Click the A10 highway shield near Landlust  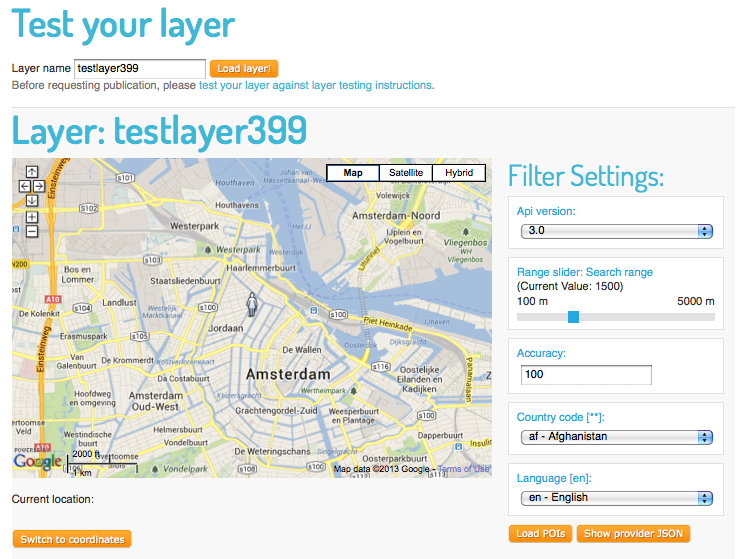point(53,299)
